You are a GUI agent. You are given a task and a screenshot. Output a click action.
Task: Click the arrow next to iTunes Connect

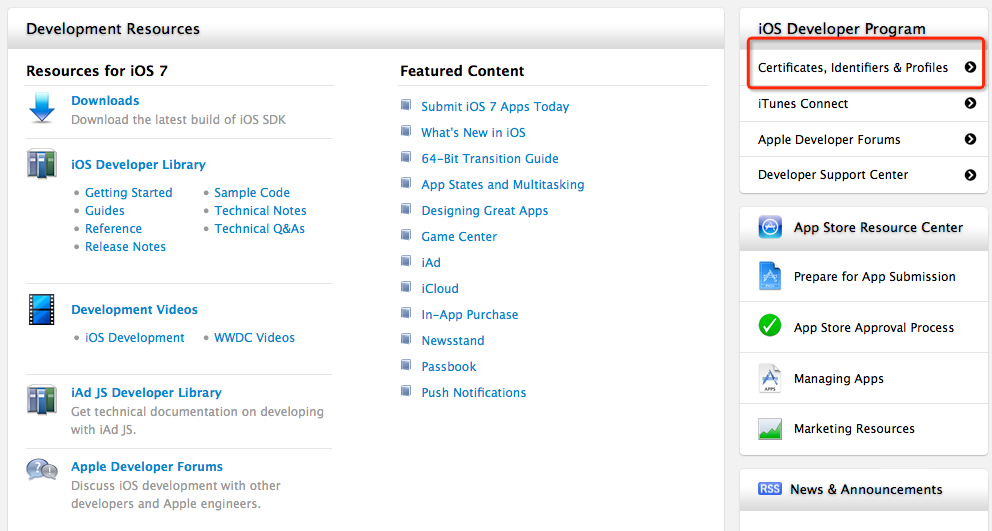(x=969, y=103)
